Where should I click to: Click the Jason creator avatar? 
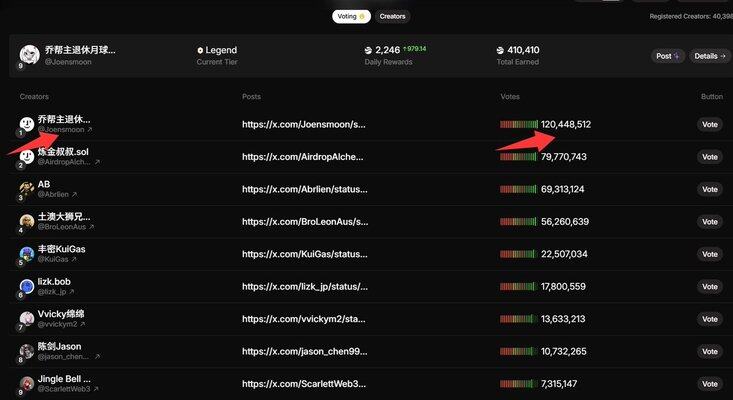(x=26, y=352)
